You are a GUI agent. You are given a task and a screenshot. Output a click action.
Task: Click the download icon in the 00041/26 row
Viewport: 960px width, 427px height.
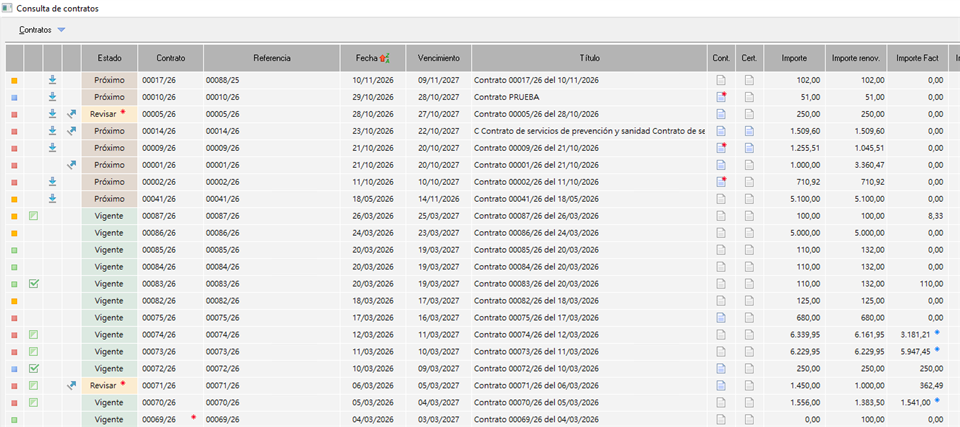tap(53, 199)
